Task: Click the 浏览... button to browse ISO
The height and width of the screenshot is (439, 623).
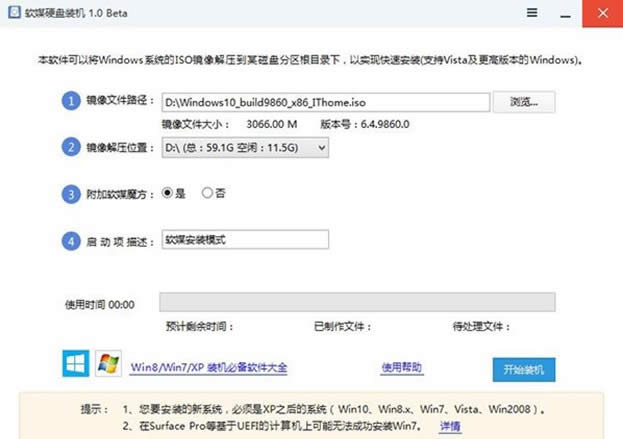Action: point(524,101)
